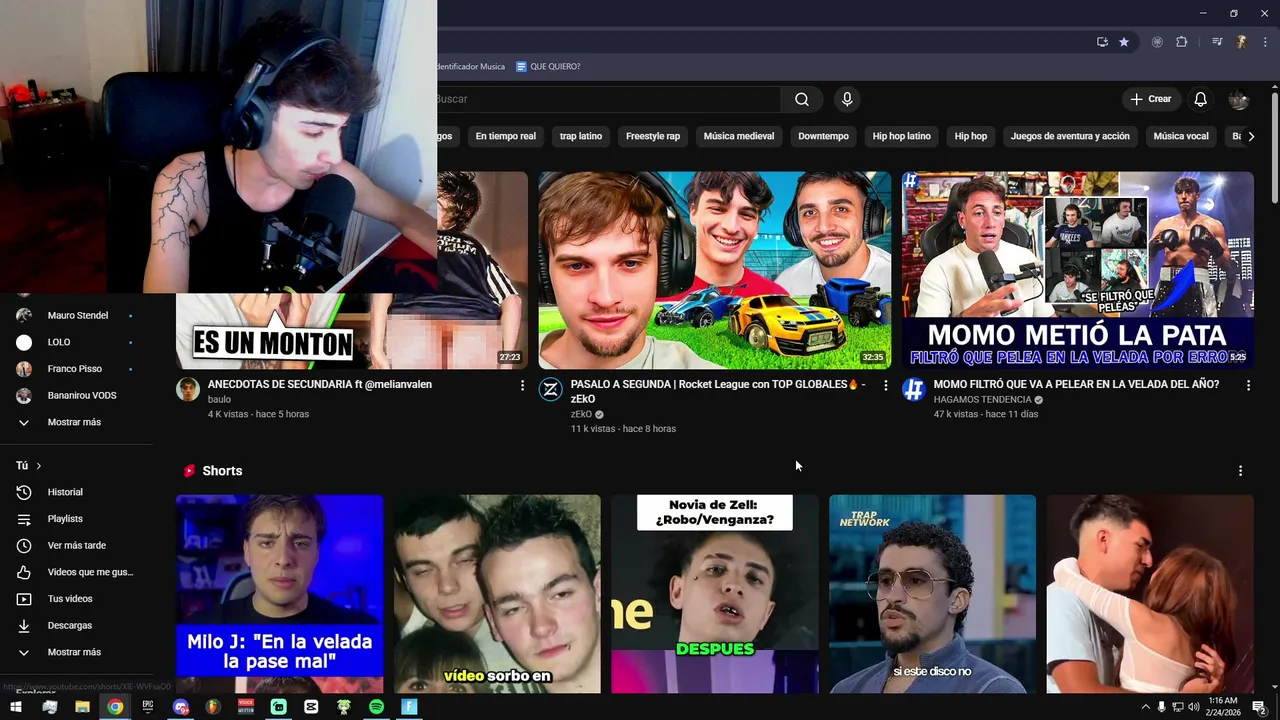1280x720 pixels.
Task: Select the Música medieval chip
Action: pos(739,136)
